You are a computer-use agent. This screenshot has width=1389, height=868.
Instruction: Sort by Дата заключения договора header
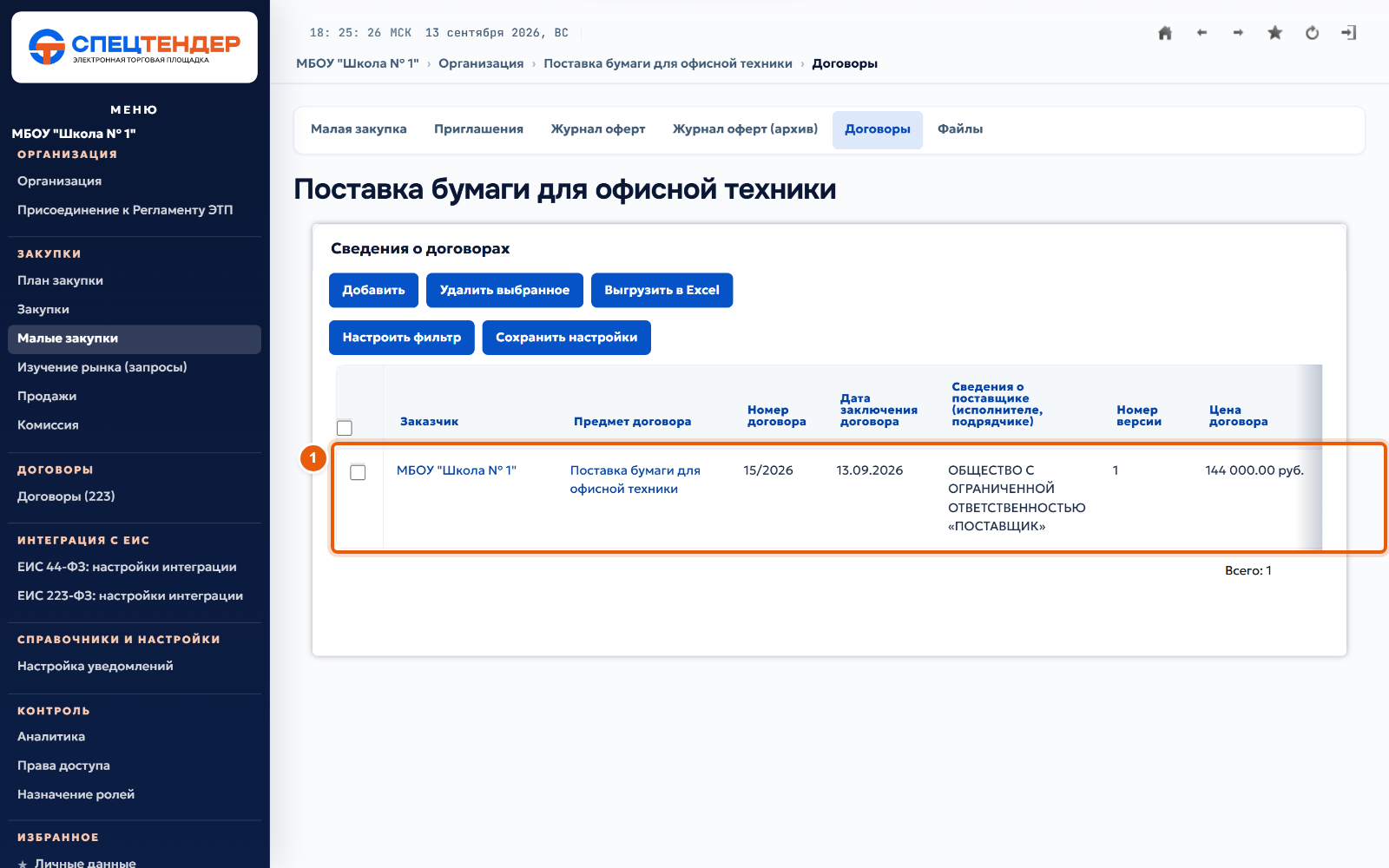879,410
